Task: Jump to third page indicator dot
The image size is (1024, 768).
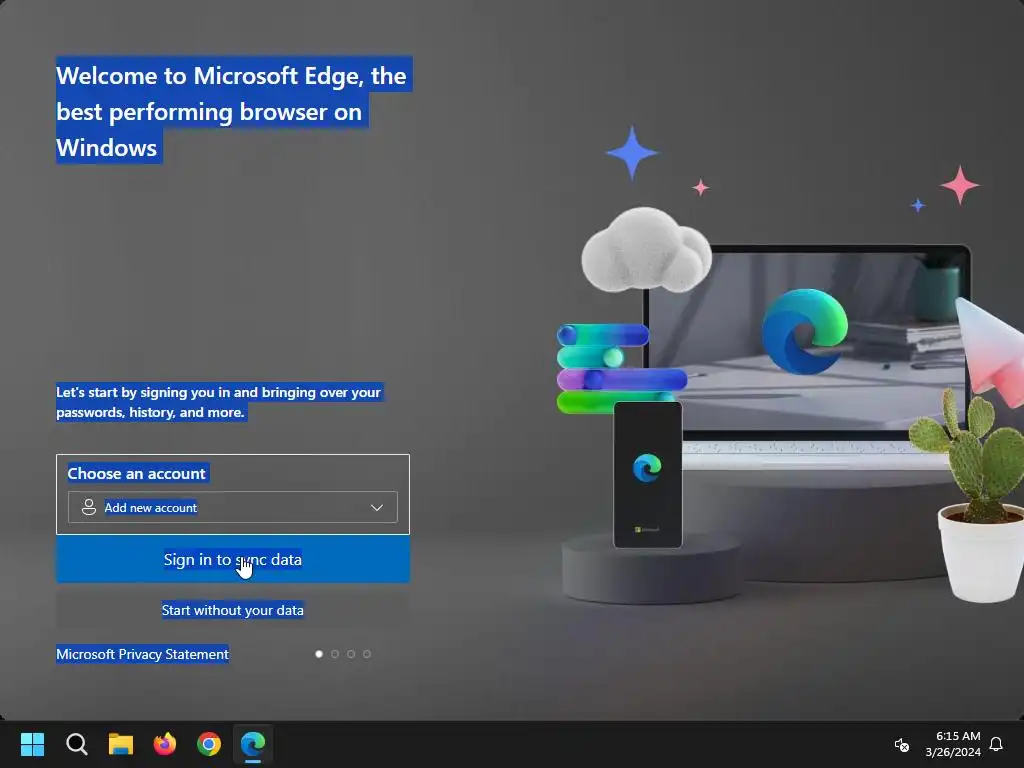Action: pyautogui.click(x=351, y=654)
